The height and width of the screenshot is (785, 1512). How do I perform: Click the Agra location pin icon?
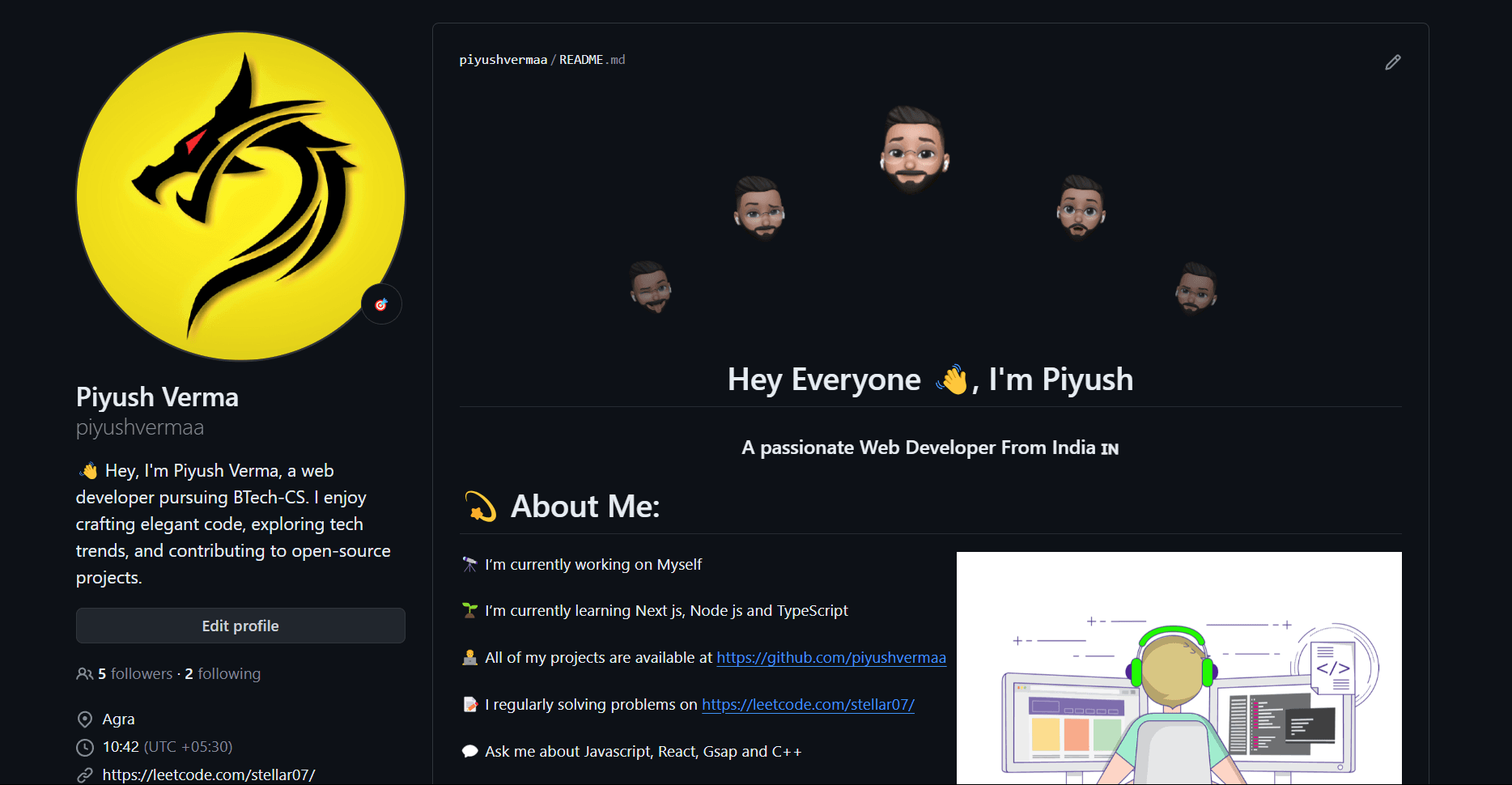[x=85, y=719]
